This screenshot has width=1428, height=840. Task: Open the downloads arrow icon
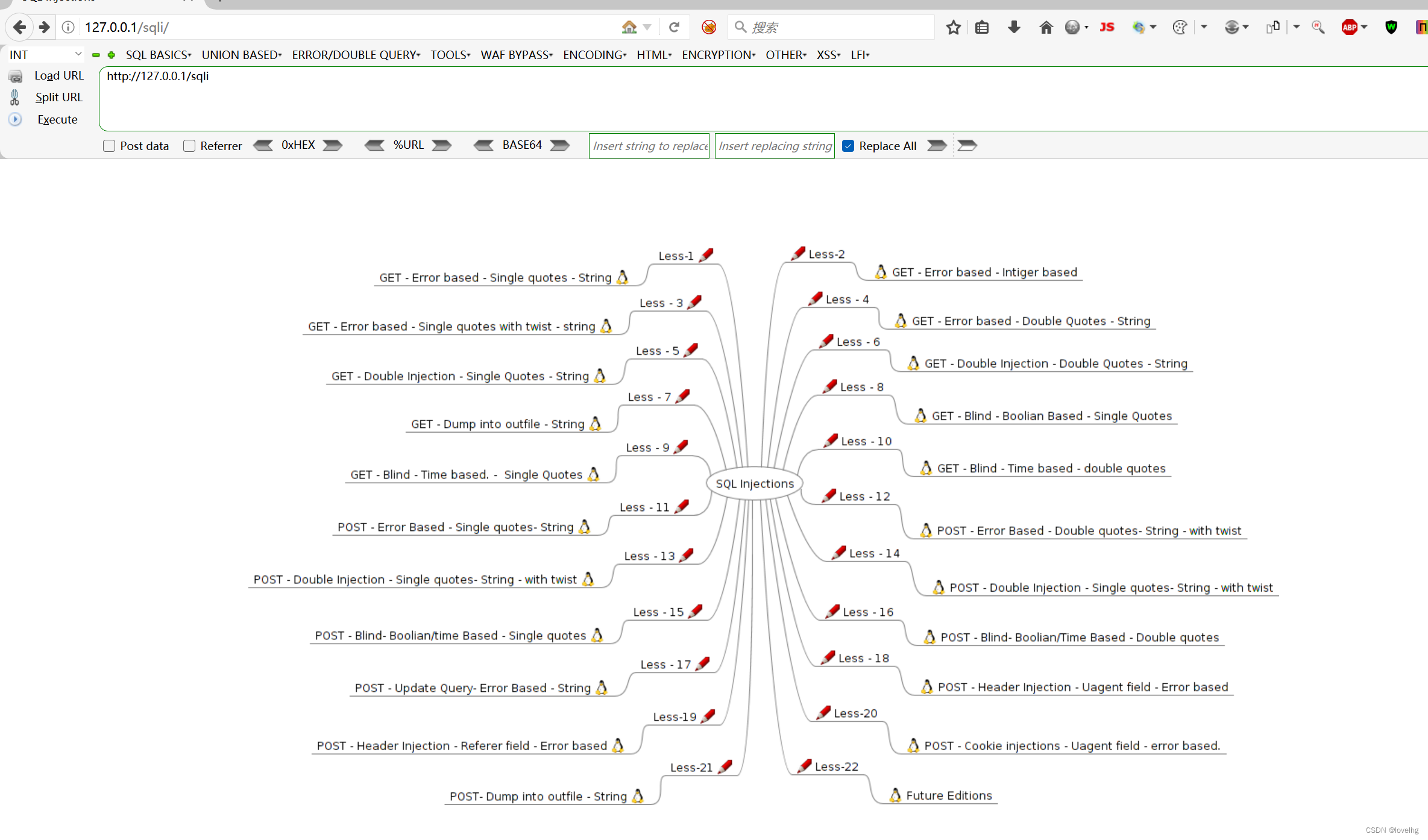(1014, 27)
